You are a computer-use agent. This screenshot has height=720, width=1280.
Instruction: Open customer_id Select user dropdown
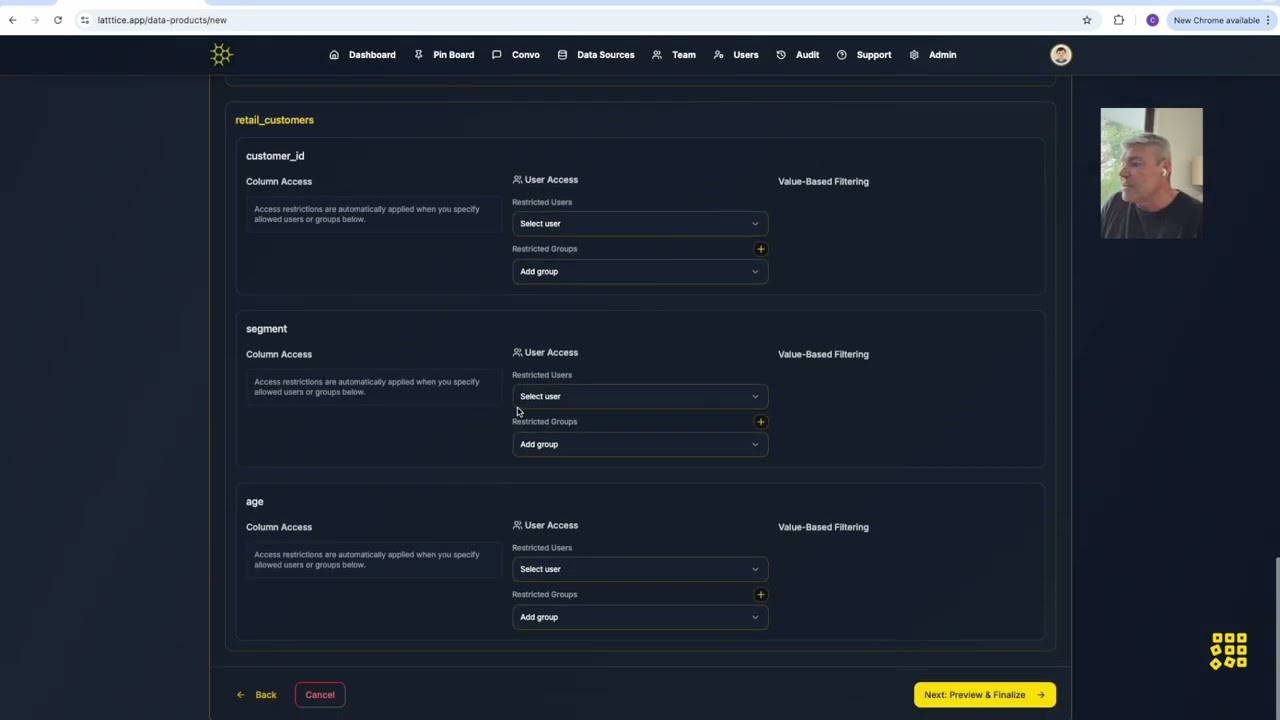pyautogui.click(x=640, y=224)
